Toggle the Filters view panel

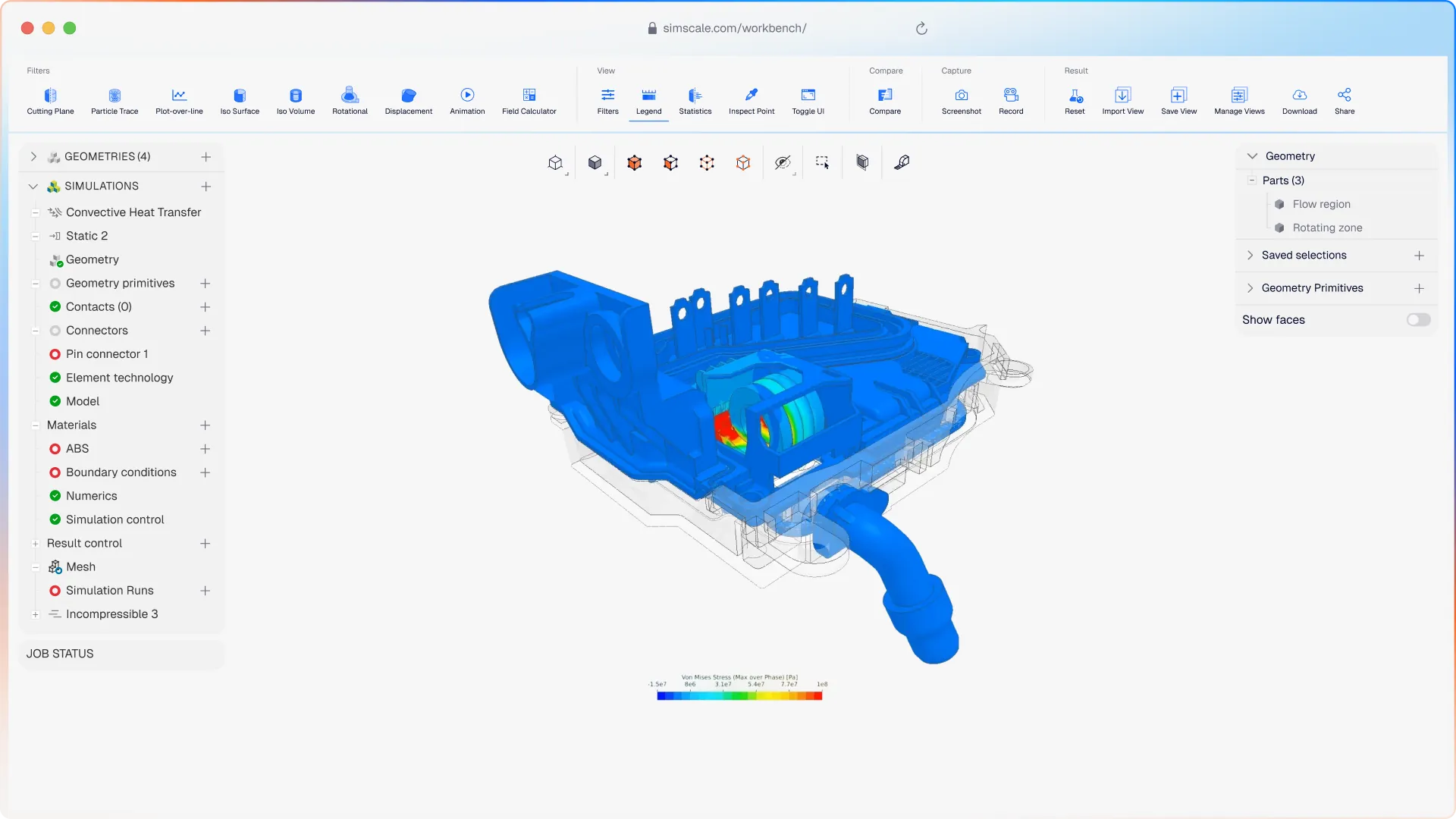pos(608,101)
